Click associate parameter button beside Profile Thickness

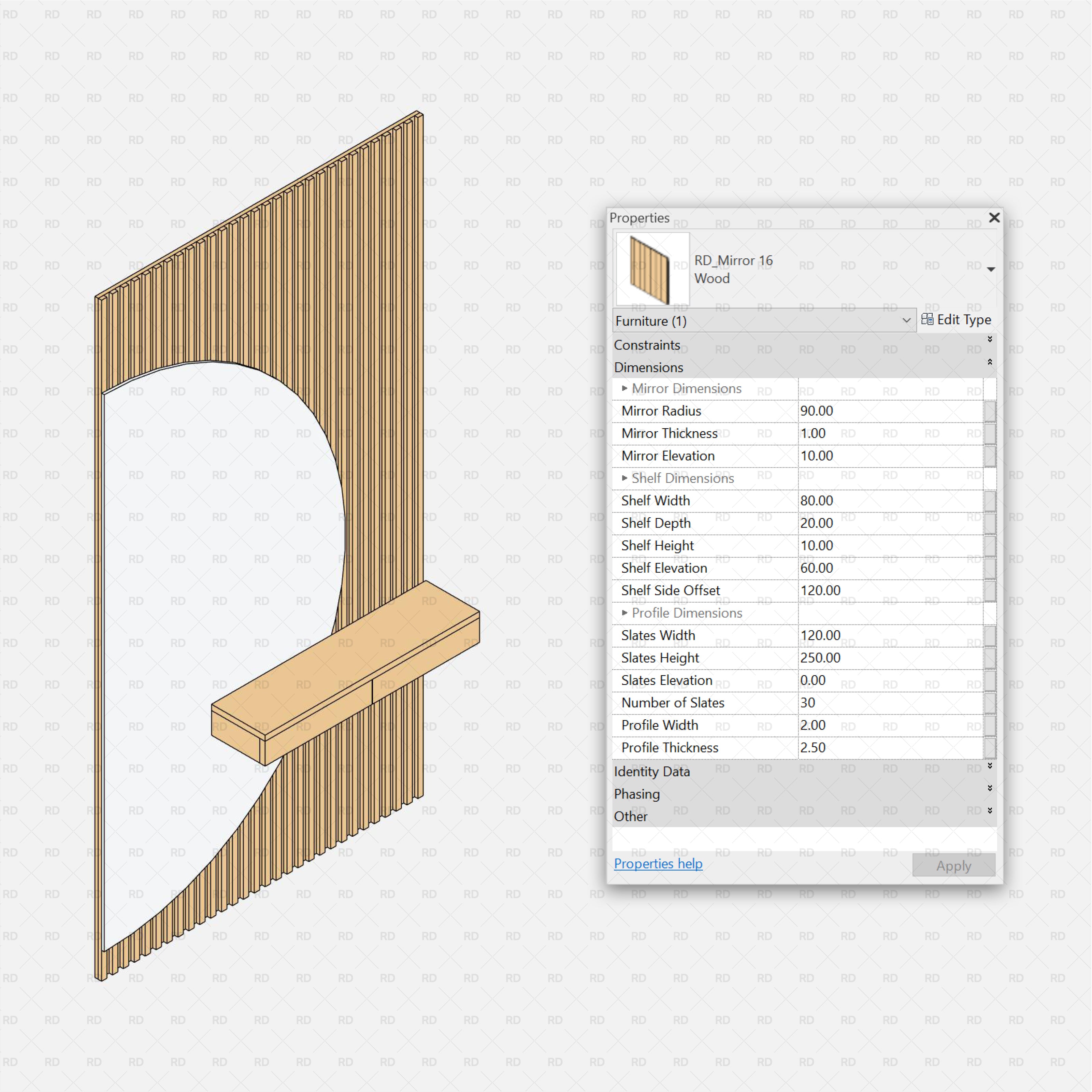990,747
